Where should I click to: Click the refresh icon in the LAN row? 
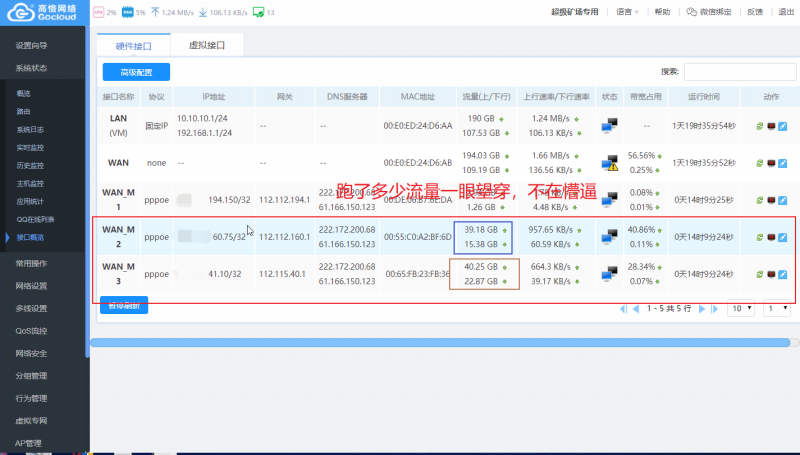760,126
